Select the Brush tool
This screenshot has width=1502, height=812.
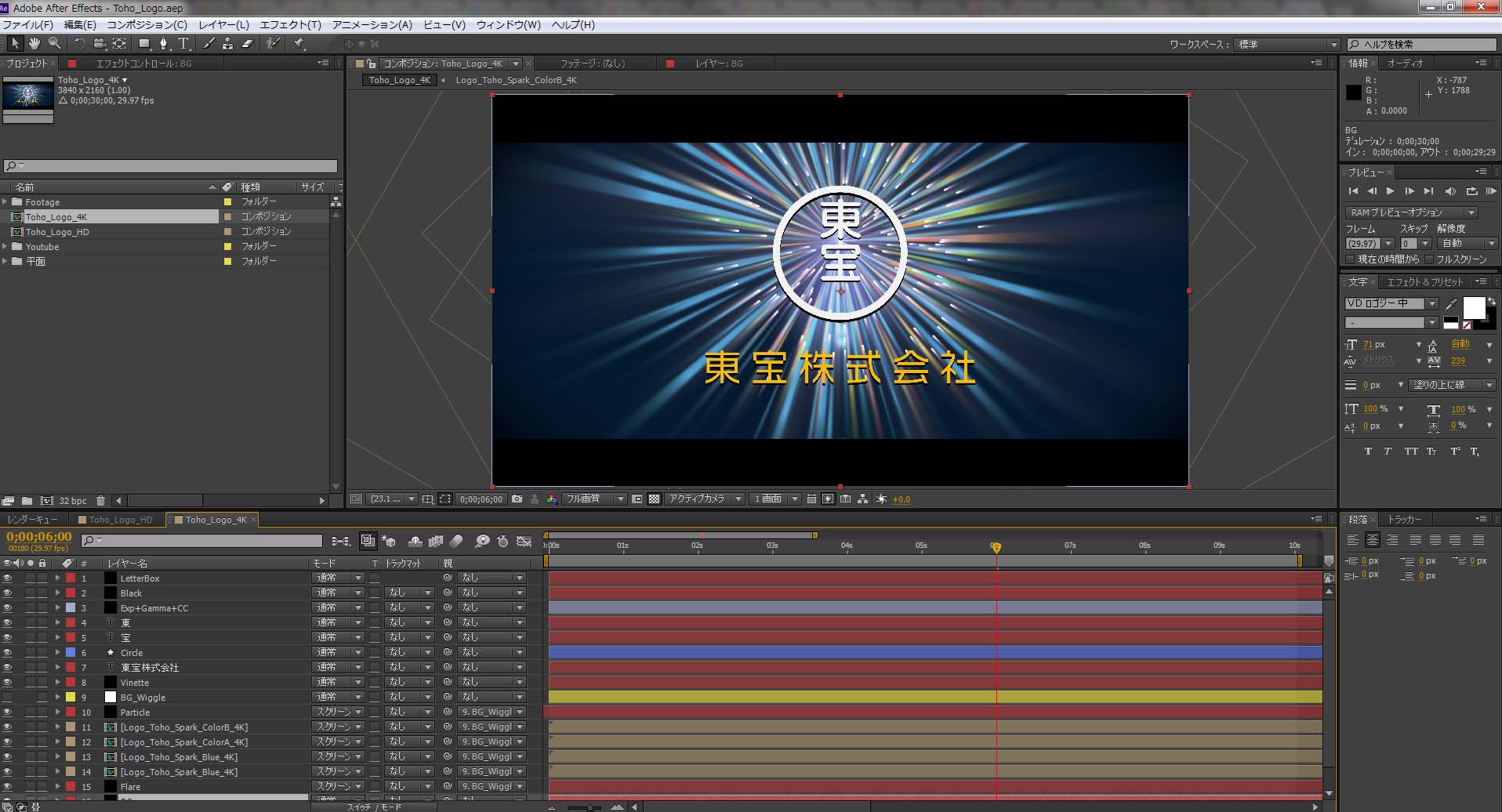click(209, 44)
